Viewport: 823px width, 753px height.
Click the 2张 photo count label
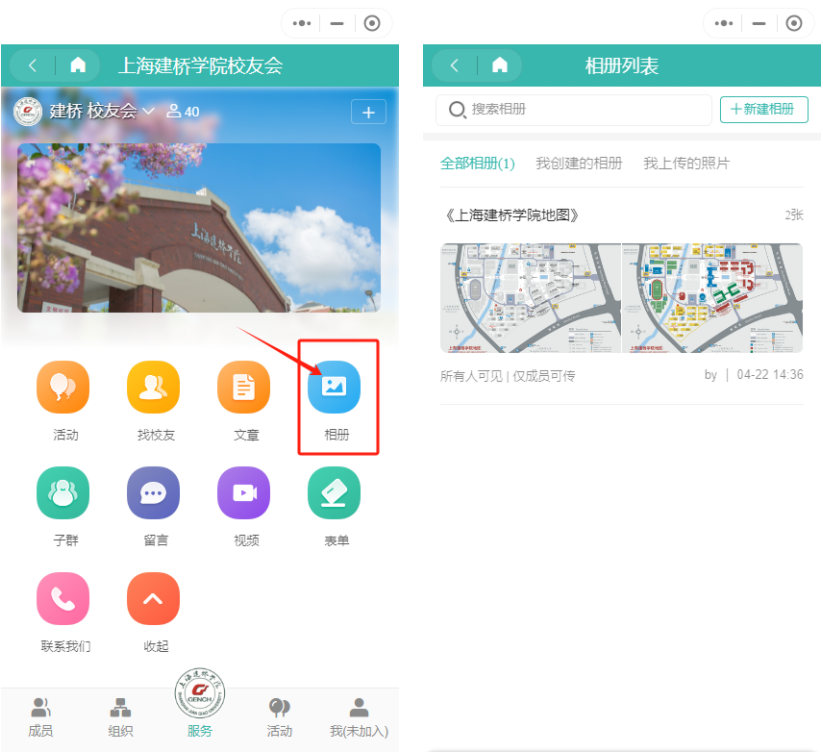(x=794, y=215)
